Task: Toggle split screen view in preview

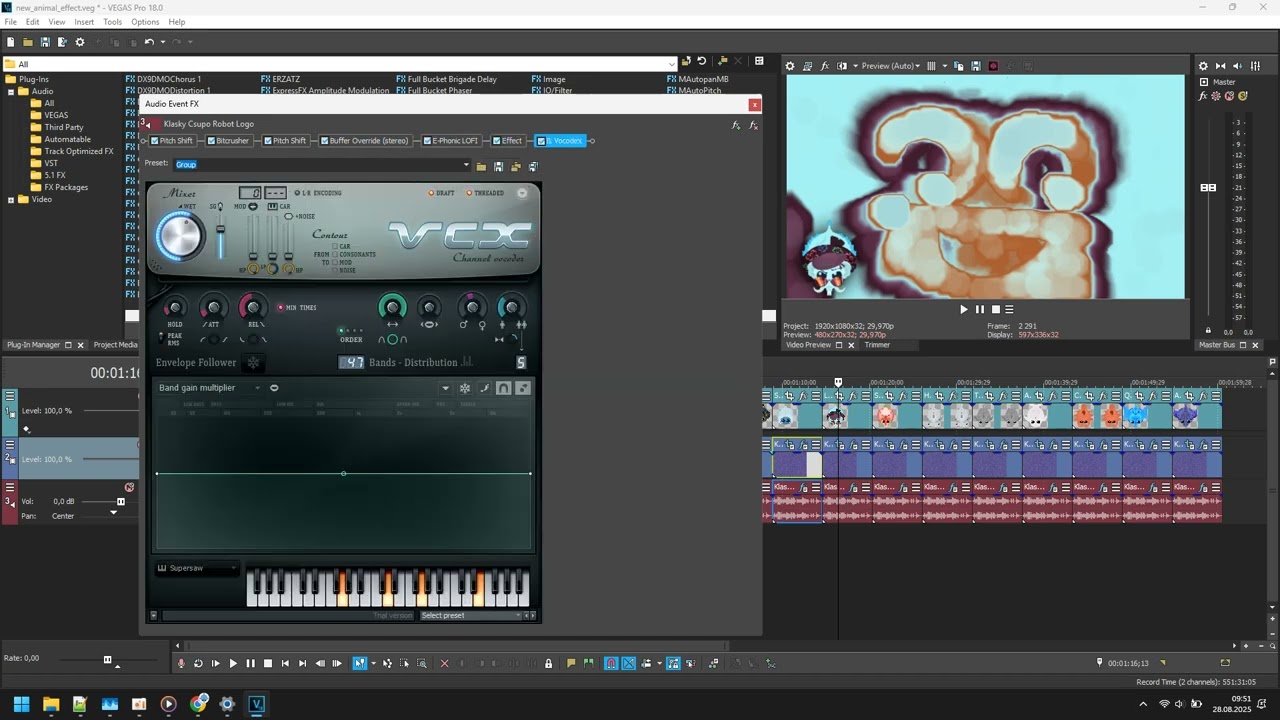Action: pos(842,66)
